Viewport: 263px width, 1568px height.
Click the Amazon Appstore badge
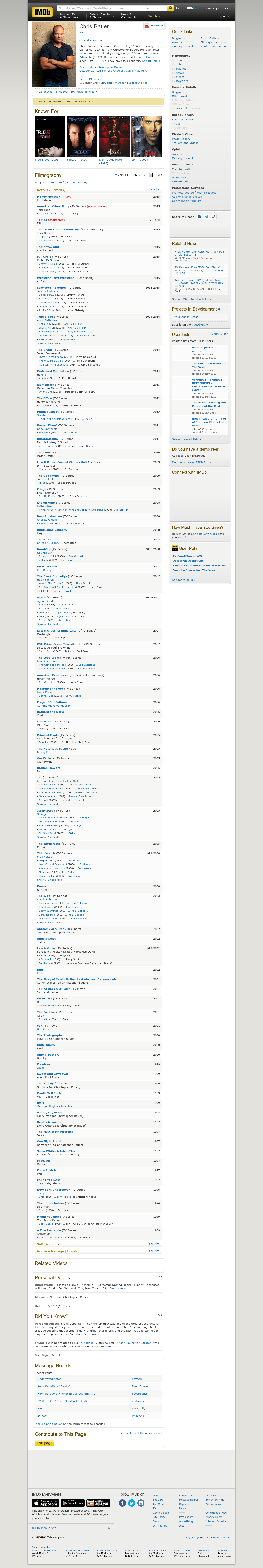[x=98, y=1503]
